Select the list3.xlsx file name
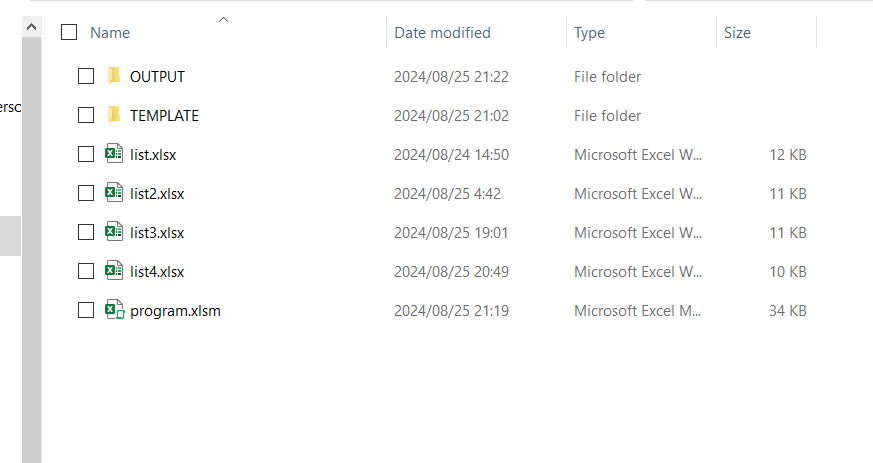 157,232
